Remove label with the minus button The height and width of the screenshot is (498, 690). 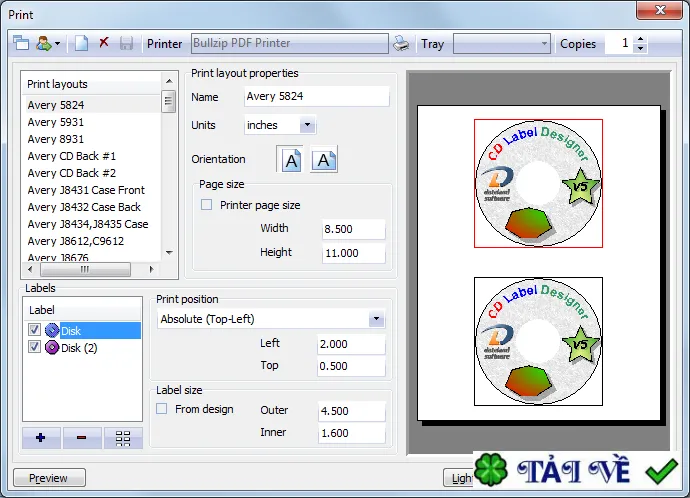82,438
